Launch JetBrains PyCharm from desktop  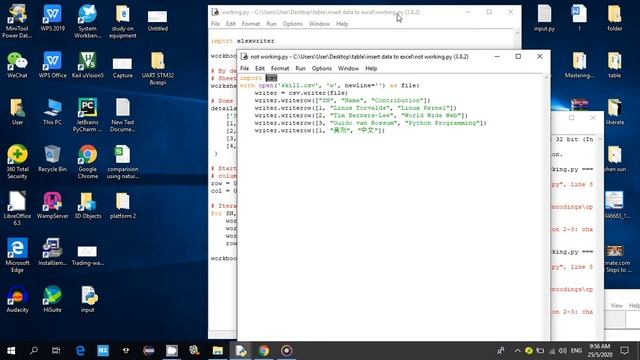[87, 115]
